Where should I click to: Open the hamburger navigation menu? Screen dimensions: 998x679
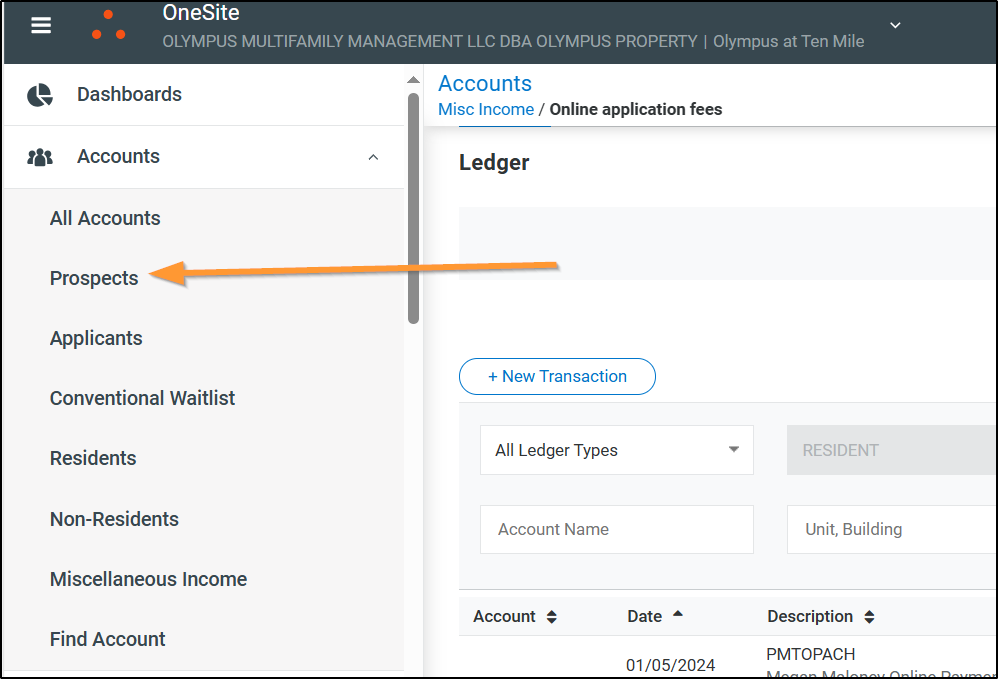click(41, 26)
